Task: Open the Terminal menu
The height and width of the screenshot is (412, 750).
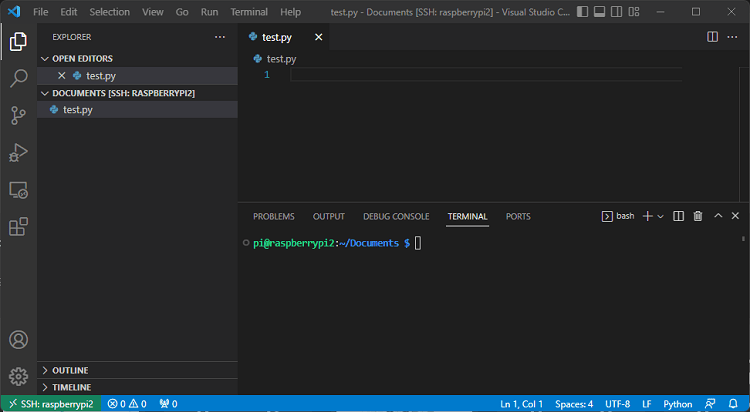Action: click(x=248, y=12)
